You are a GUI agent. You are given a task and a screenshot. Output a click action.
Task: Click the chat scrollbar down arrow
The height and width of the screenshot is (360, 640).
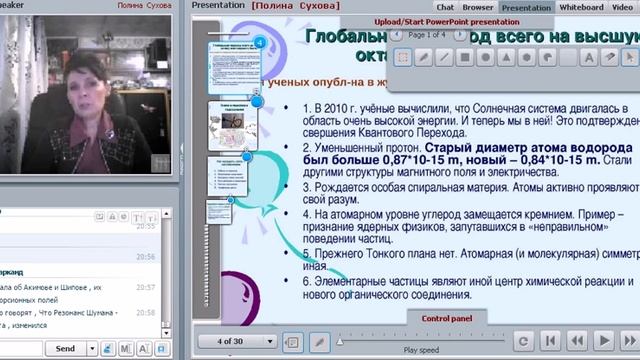pos(166,333)
